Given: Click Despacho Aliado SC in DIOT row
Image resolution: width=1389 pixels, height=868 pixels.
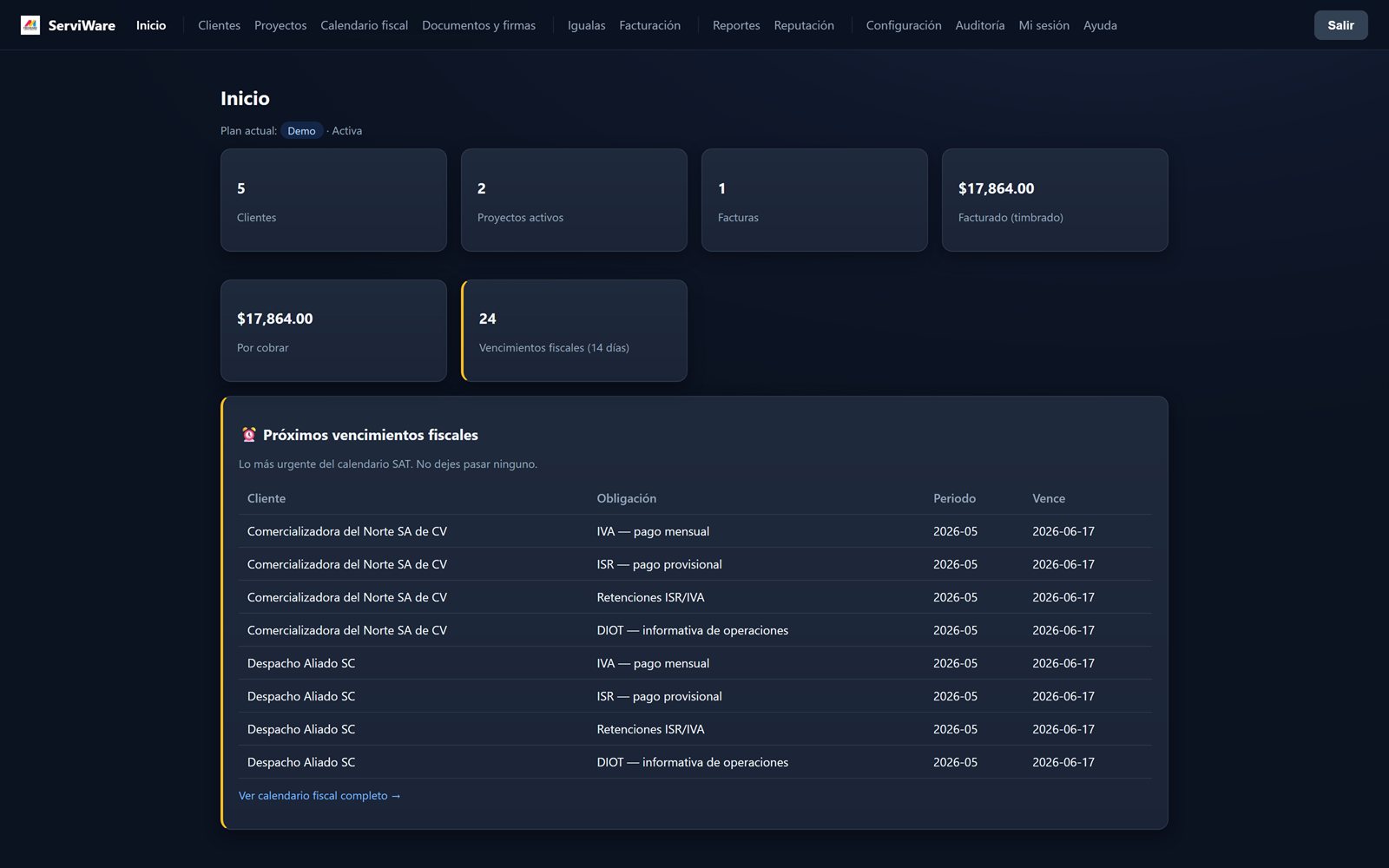Looking at the screenshot, I should click(x=301, y=762).
